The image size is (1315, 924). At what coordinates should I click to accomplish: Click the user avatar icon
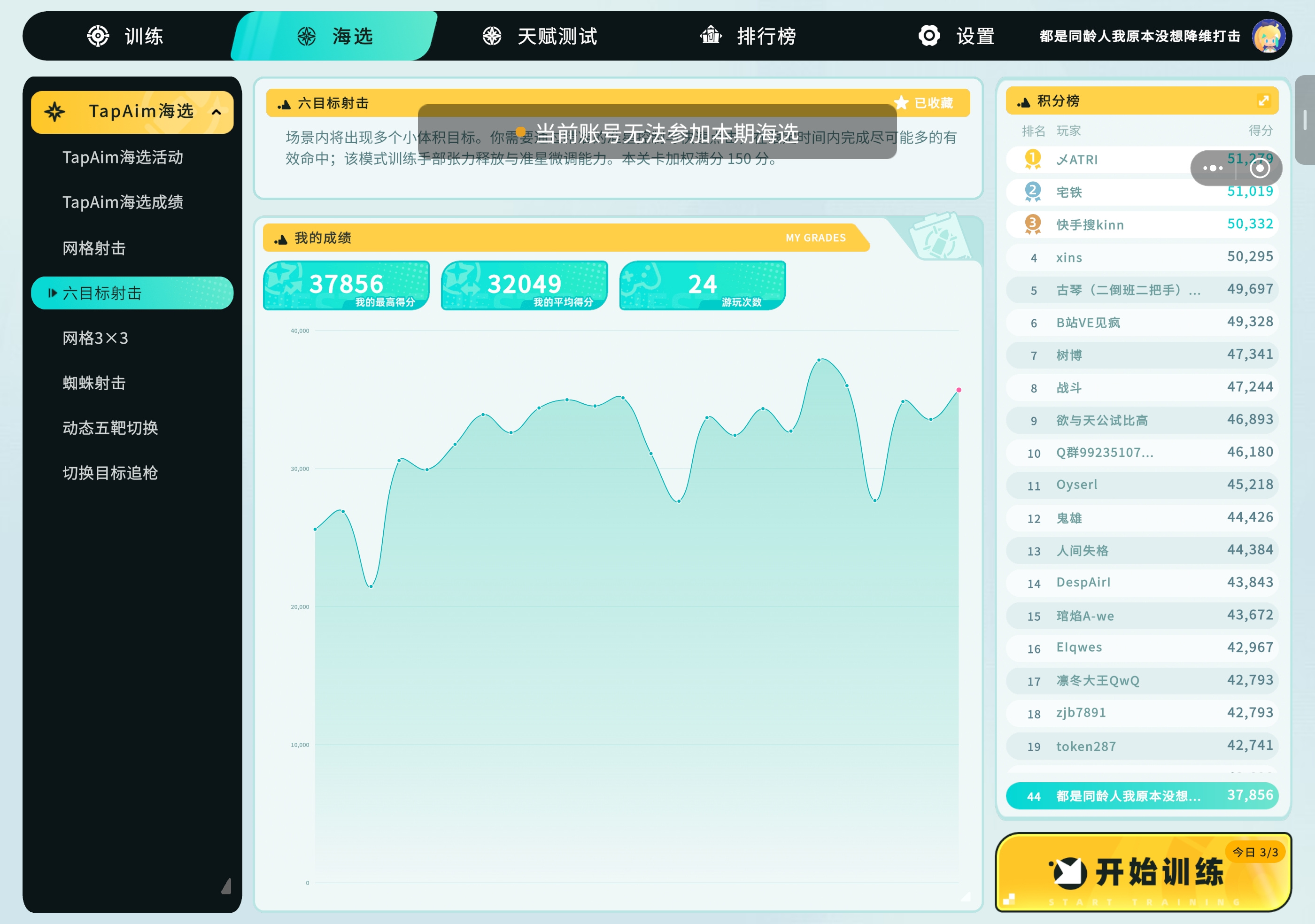point(1268,36)
